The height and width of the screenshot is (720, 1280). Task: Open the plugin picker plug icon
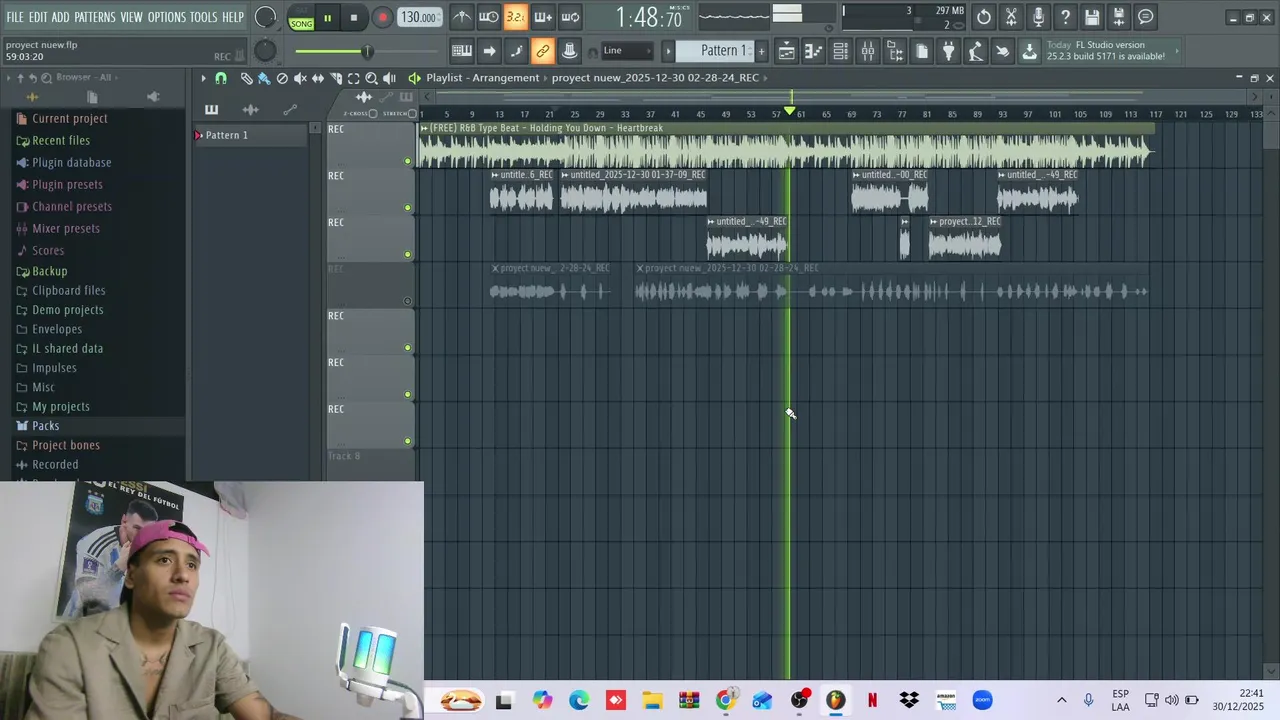click(x=949, y=51)
